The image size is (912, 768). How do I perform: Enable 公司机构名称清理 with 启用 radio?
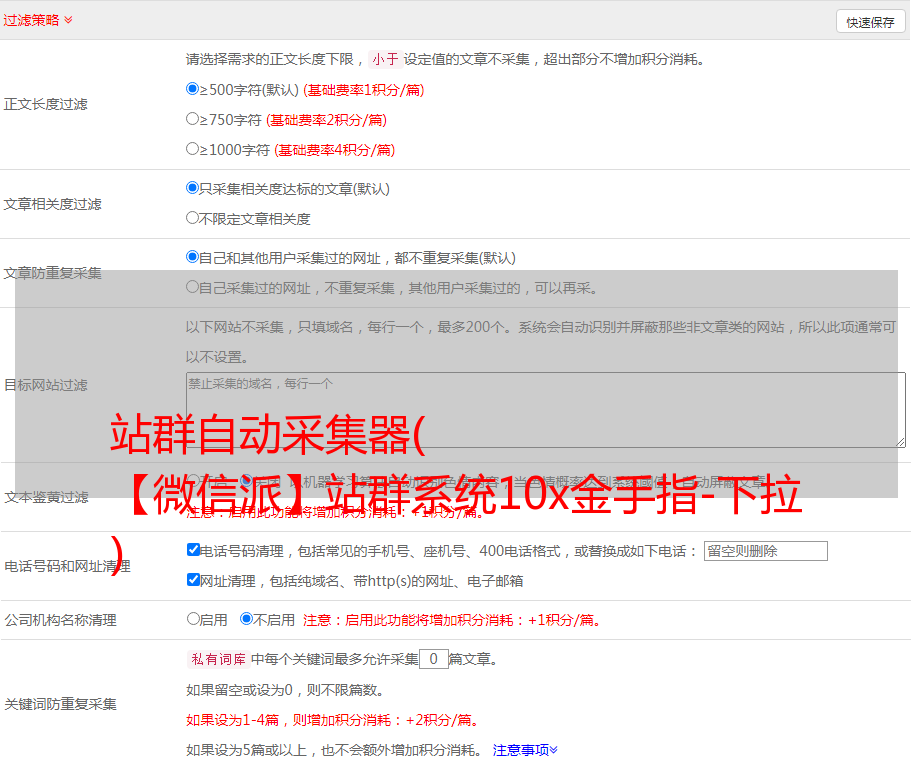coord(193,619)
